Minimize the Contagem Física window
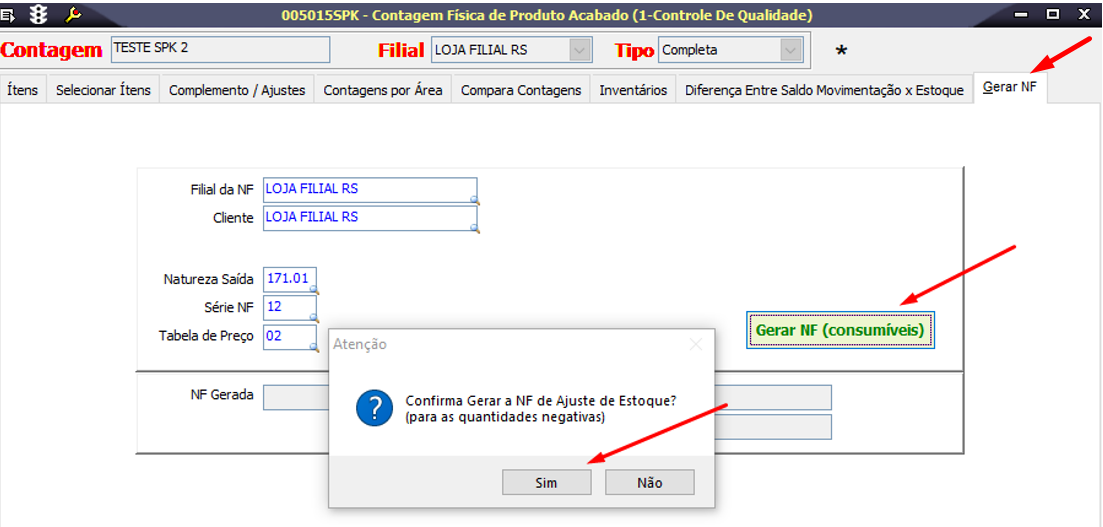 [1022, 13]
